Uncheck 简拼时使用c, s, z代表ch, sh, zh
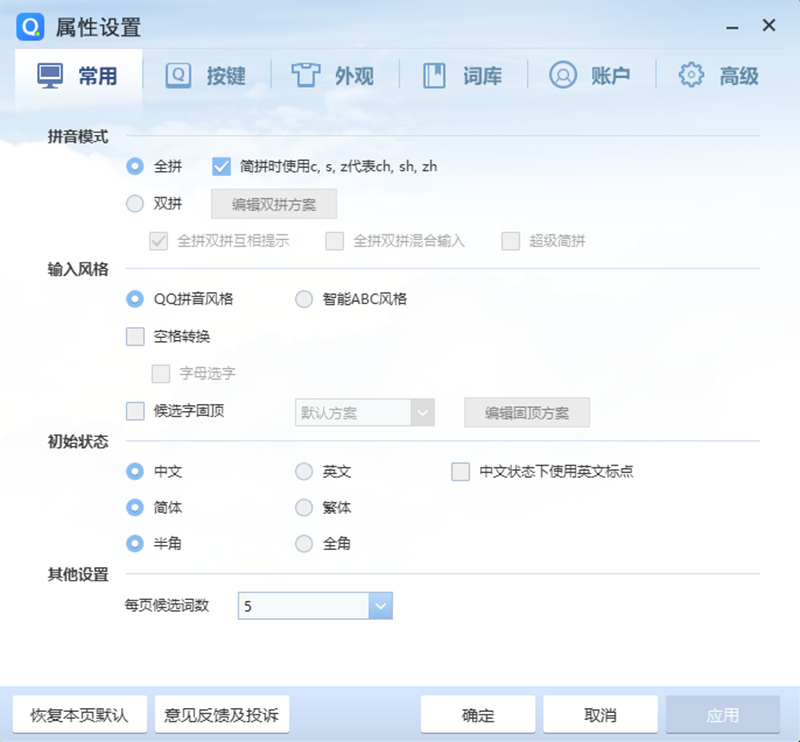The width and height of the screenshot is (800, 742). 220,166
